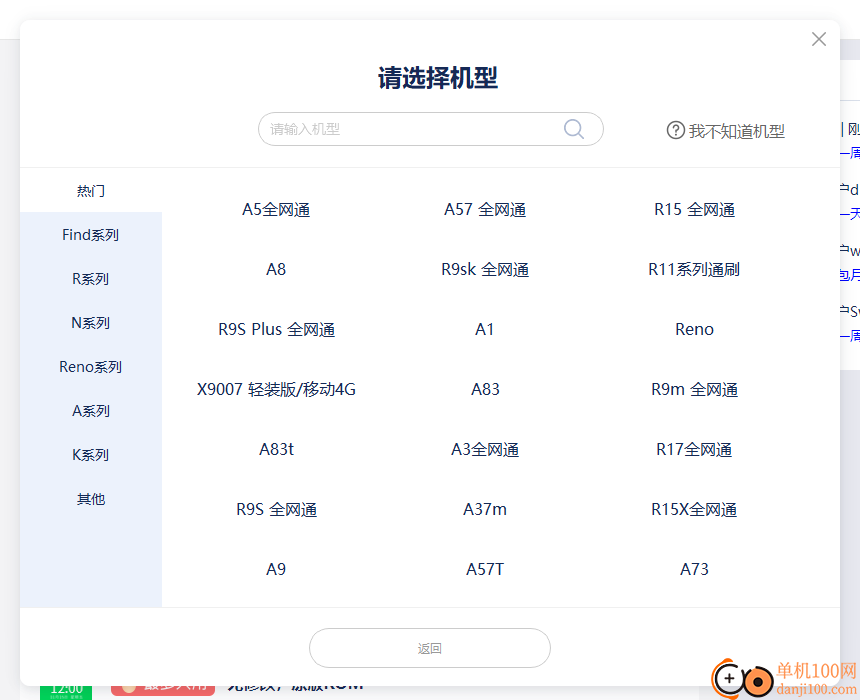Choose model R15X全网通
Image resolution: width=860 pixels, height=700 pixels.
[x=694, y=509]
